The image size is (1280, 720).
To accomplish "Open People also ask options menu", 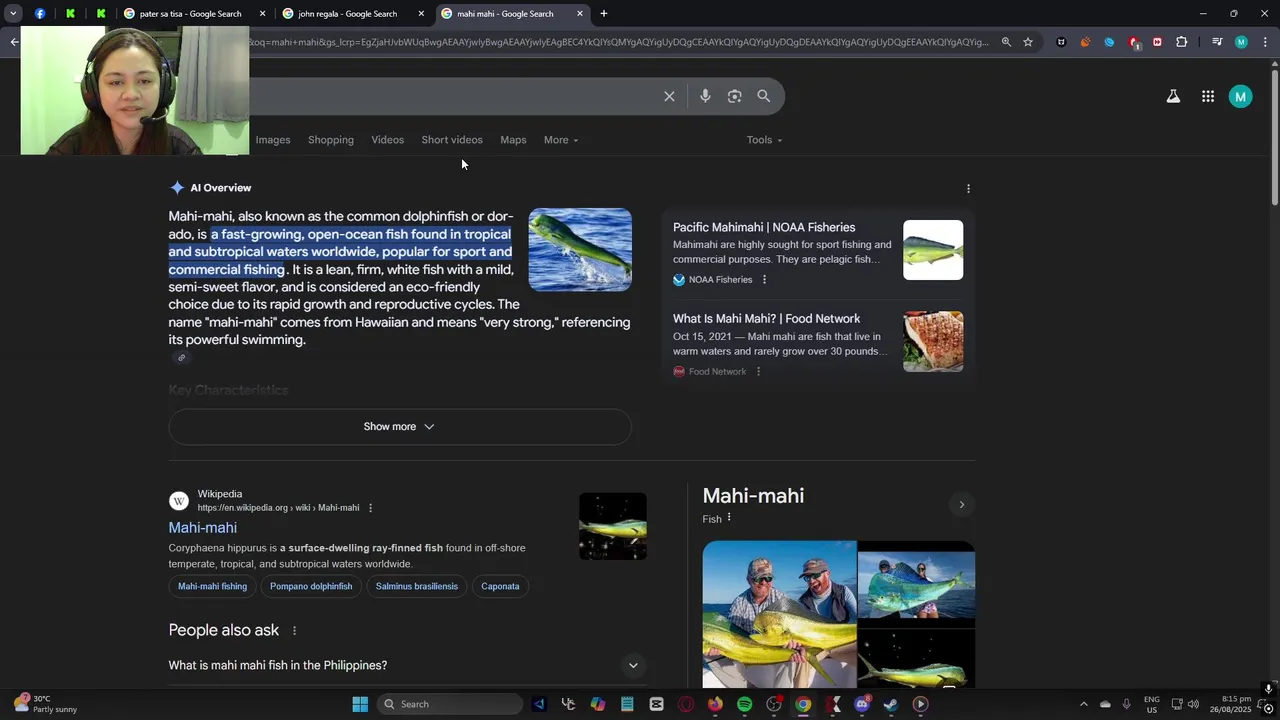I will click(x=294, y=631).
